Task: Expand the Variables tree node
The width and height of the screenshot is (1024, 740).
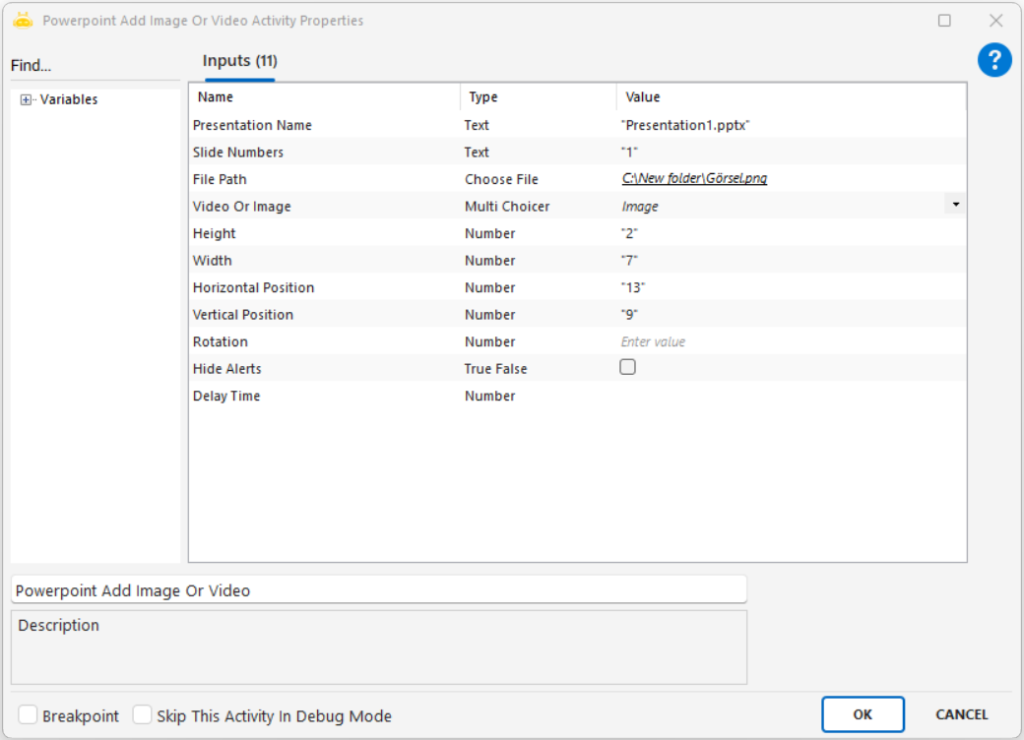Action: click(x=26, y=100)
